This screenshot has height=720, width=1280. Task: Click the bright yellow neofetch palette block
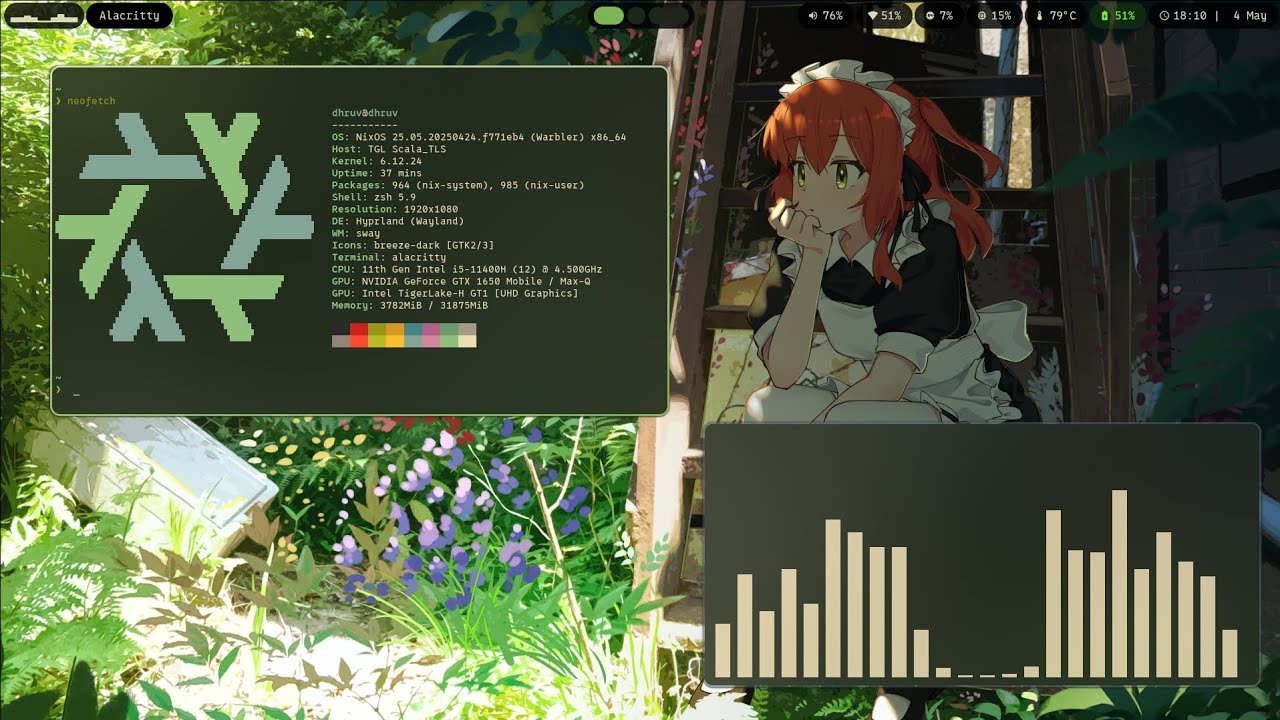(395, 341)
